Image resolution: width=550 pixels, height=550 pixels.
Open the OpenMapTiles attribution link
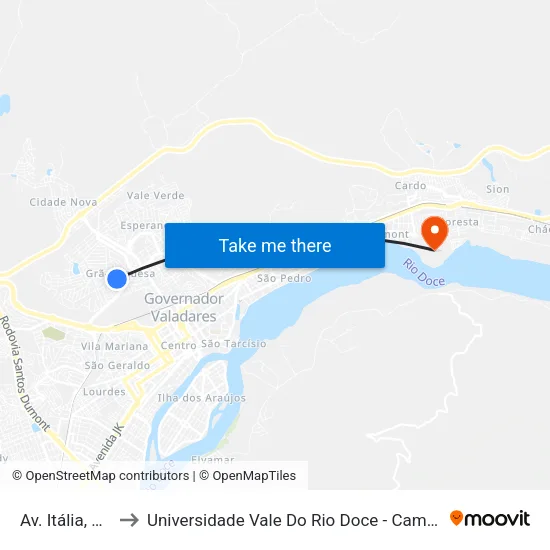coord(248,476)
